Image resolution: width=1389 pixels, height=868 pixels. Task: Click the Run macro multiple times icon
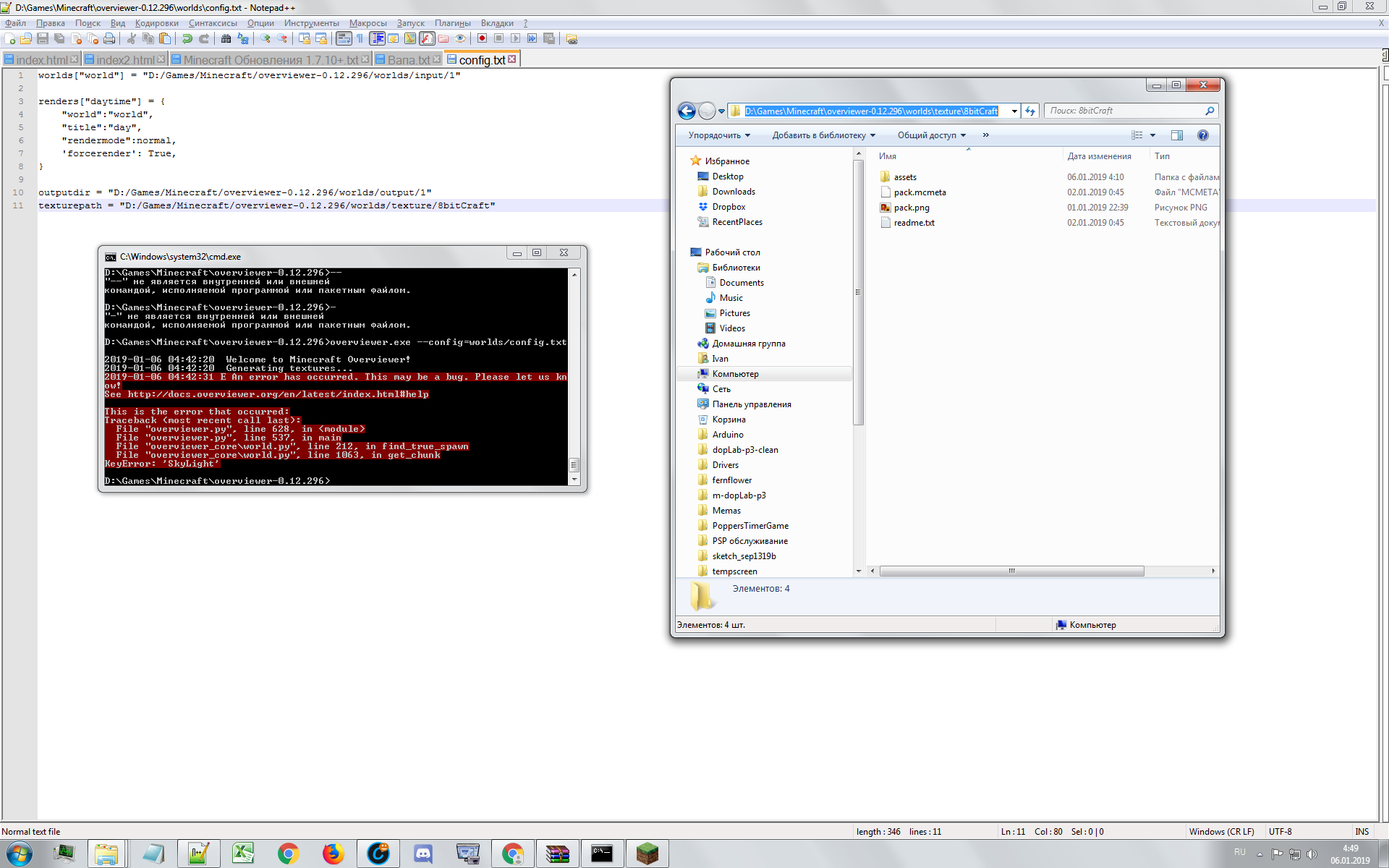pos(532,38)
